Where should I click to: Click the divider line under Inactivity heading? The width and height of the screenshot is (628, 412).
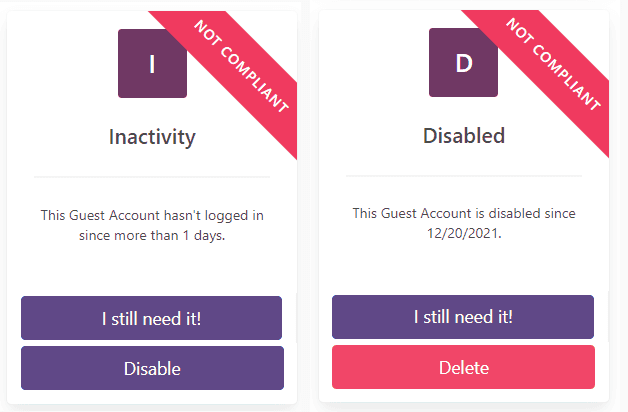pos(152,177)
